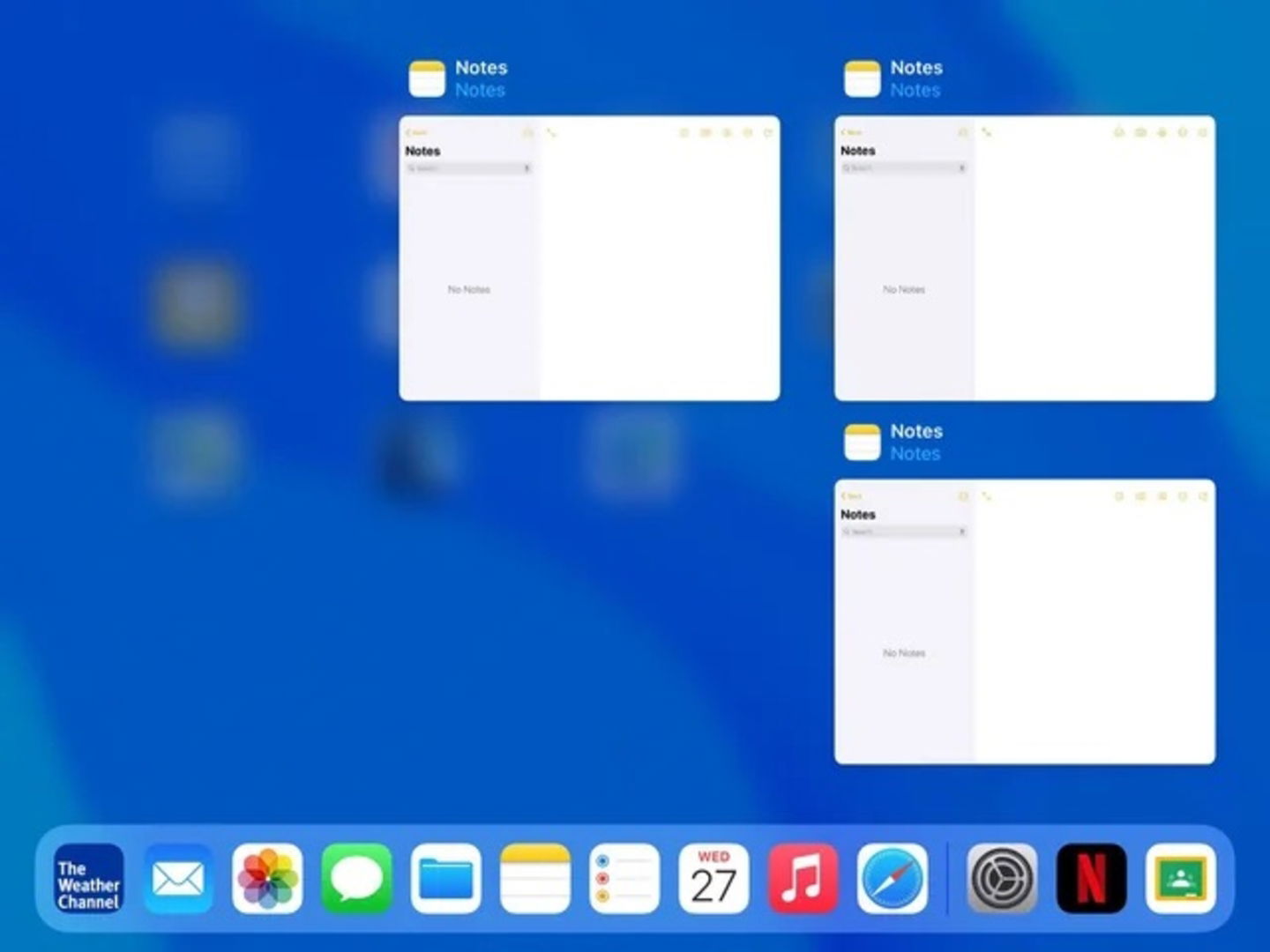1270x952 pixels.
Task: Launch Netflix from the dock
Action: (1091, 879)
